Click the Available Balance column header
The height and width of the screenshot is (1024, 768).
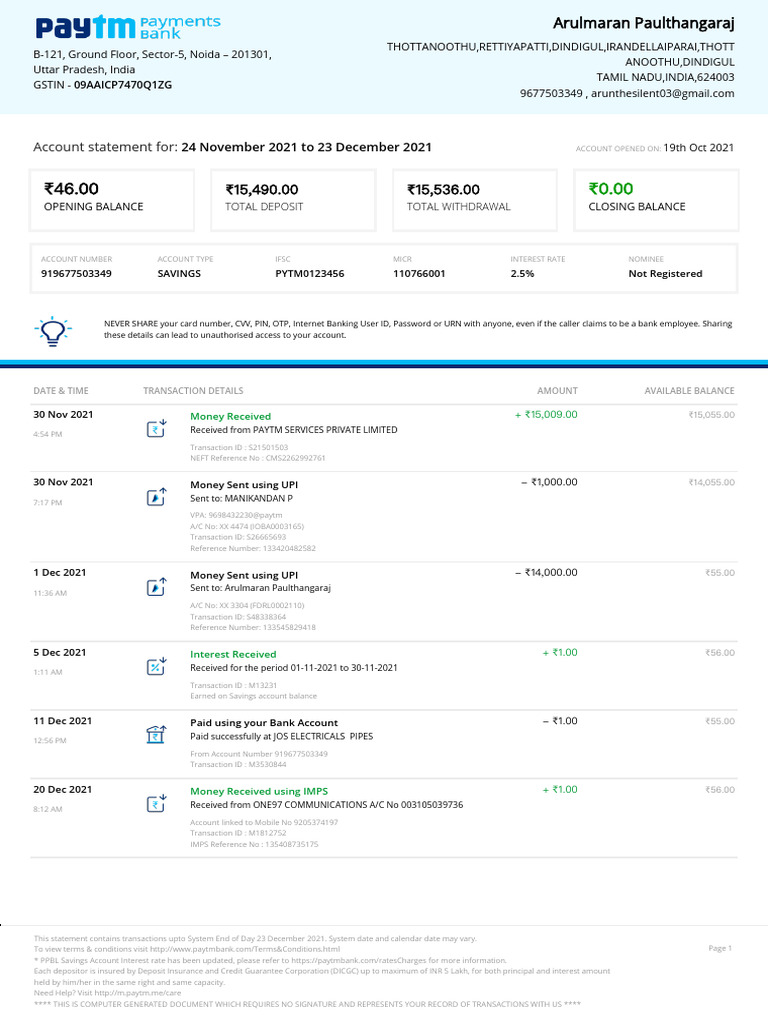click(689, 391)
